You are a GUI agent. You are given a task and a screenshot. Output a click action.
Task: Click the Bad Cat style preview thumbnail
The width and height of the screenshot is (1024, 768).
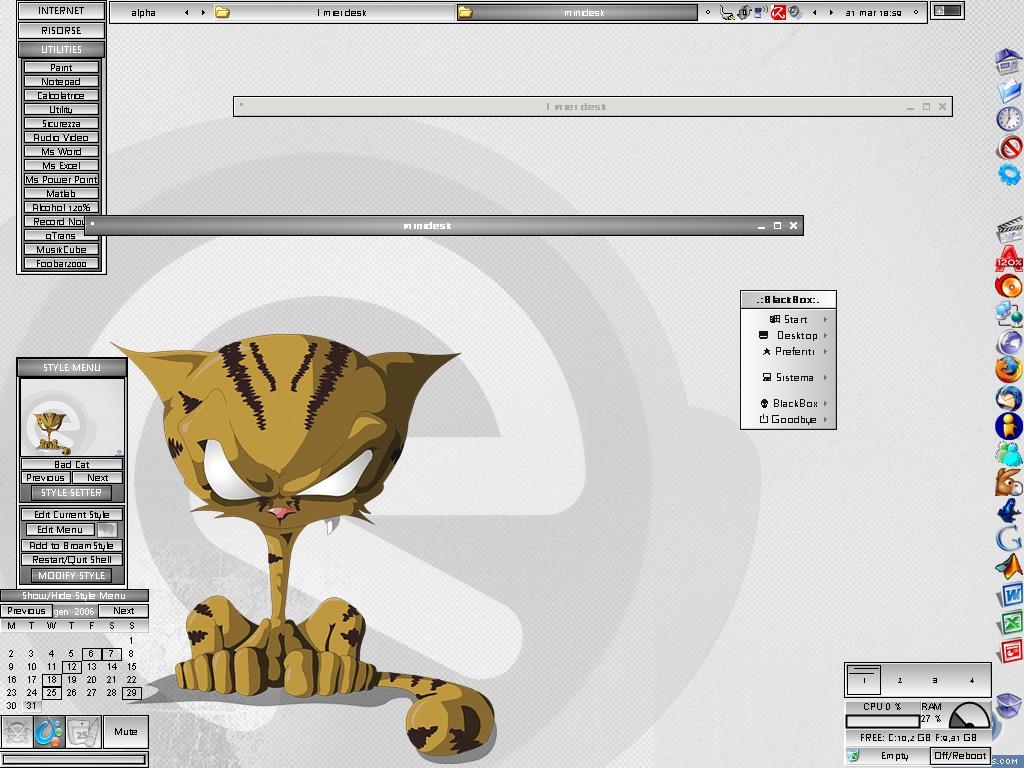tap(72, 417)
